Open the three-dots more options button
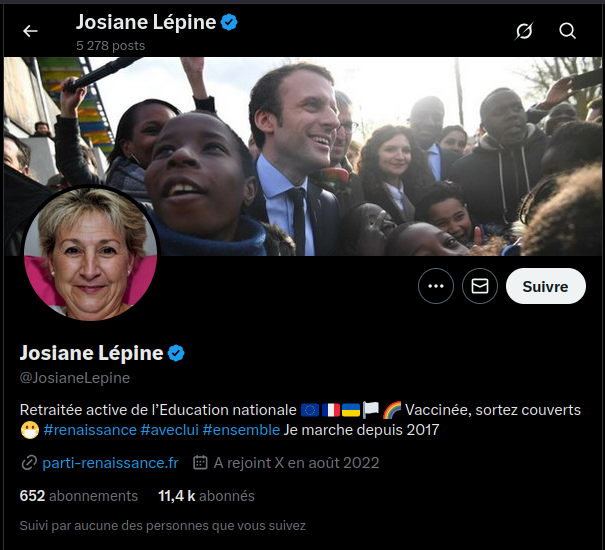 pyautogui.click(x=436, y=286)
